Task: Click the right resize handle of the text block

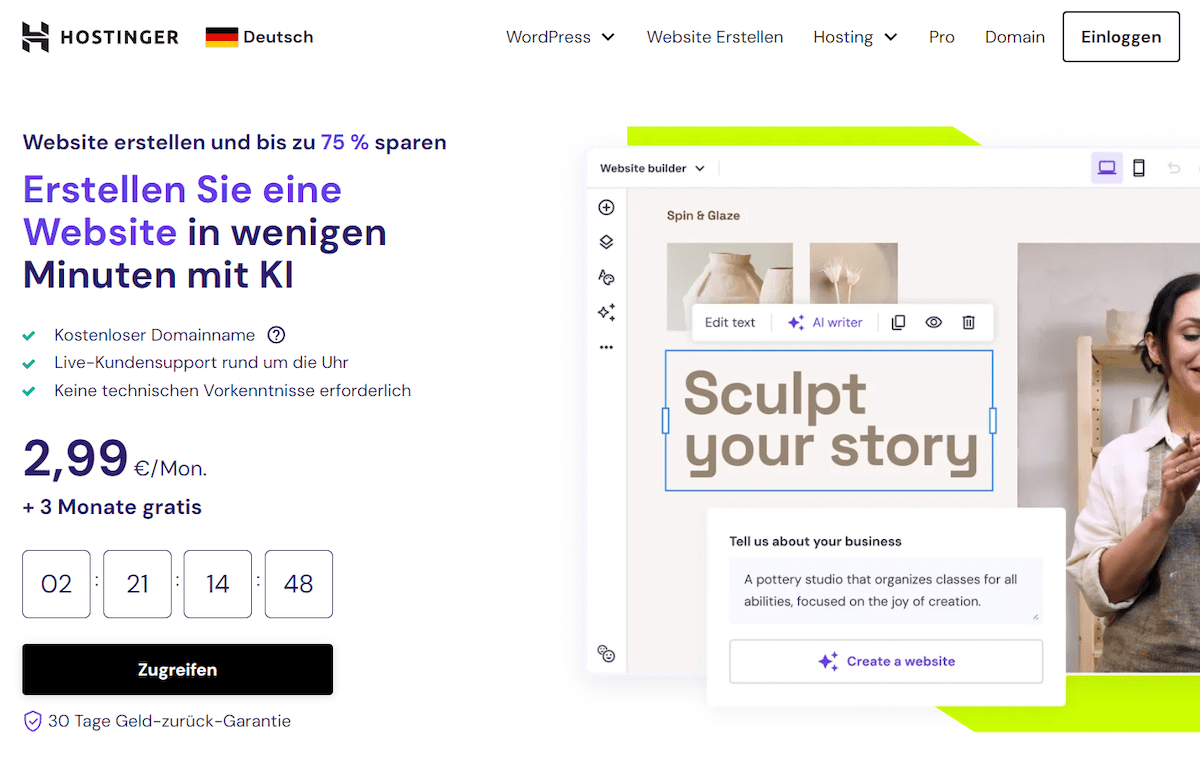Action: (x=993, y=421)
